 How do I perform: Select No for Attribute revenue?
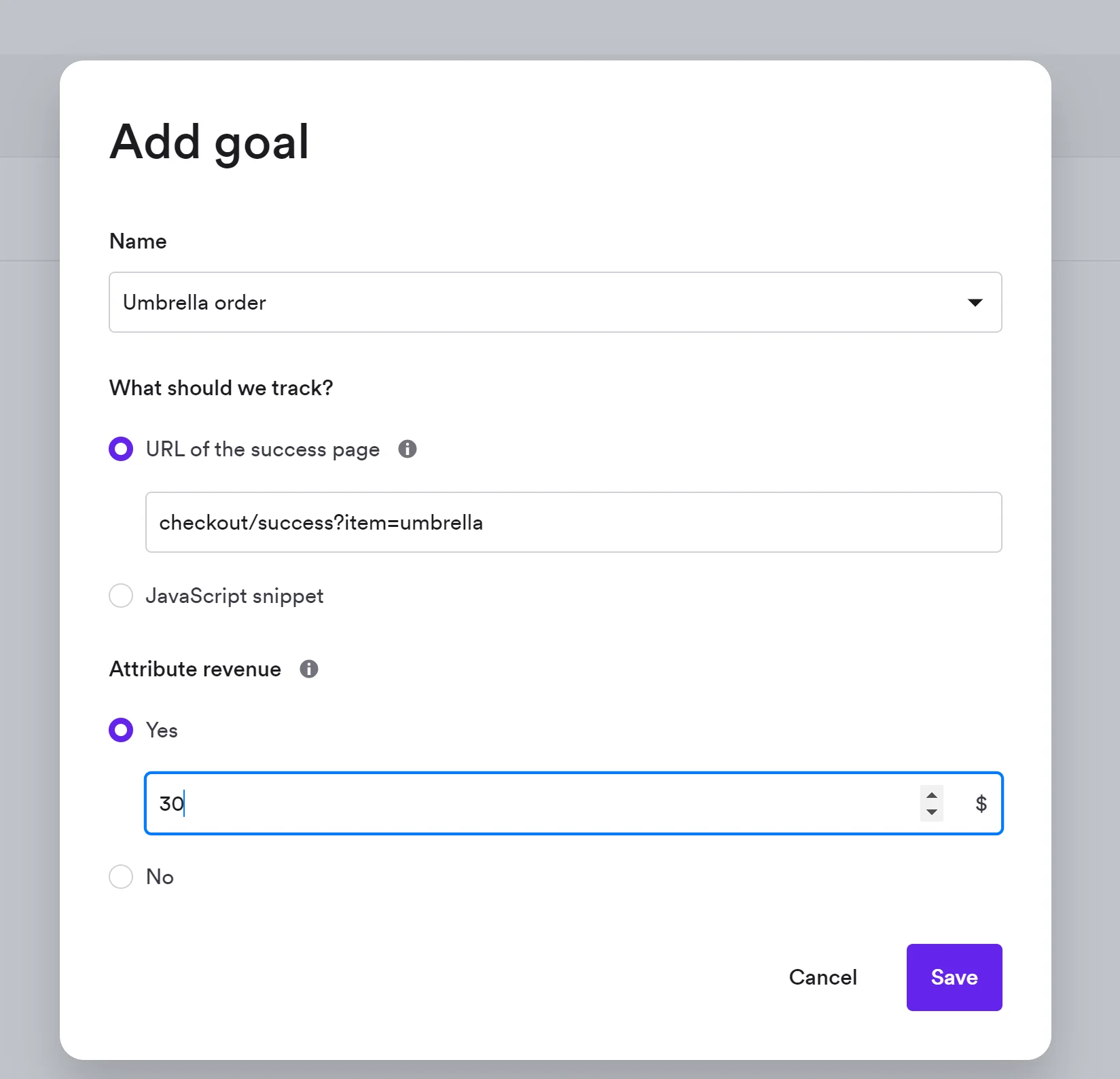click(122, 877)
